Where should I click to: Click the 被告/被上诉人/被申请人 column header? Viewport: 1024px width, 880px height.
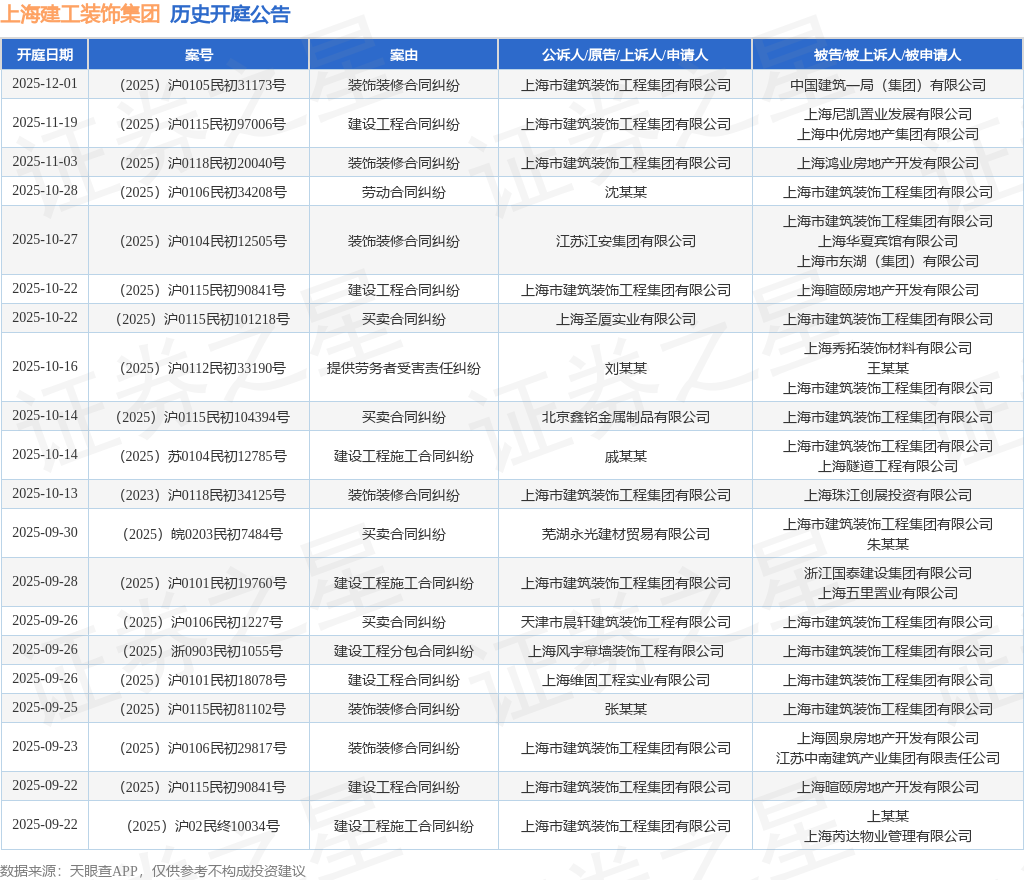888,55
